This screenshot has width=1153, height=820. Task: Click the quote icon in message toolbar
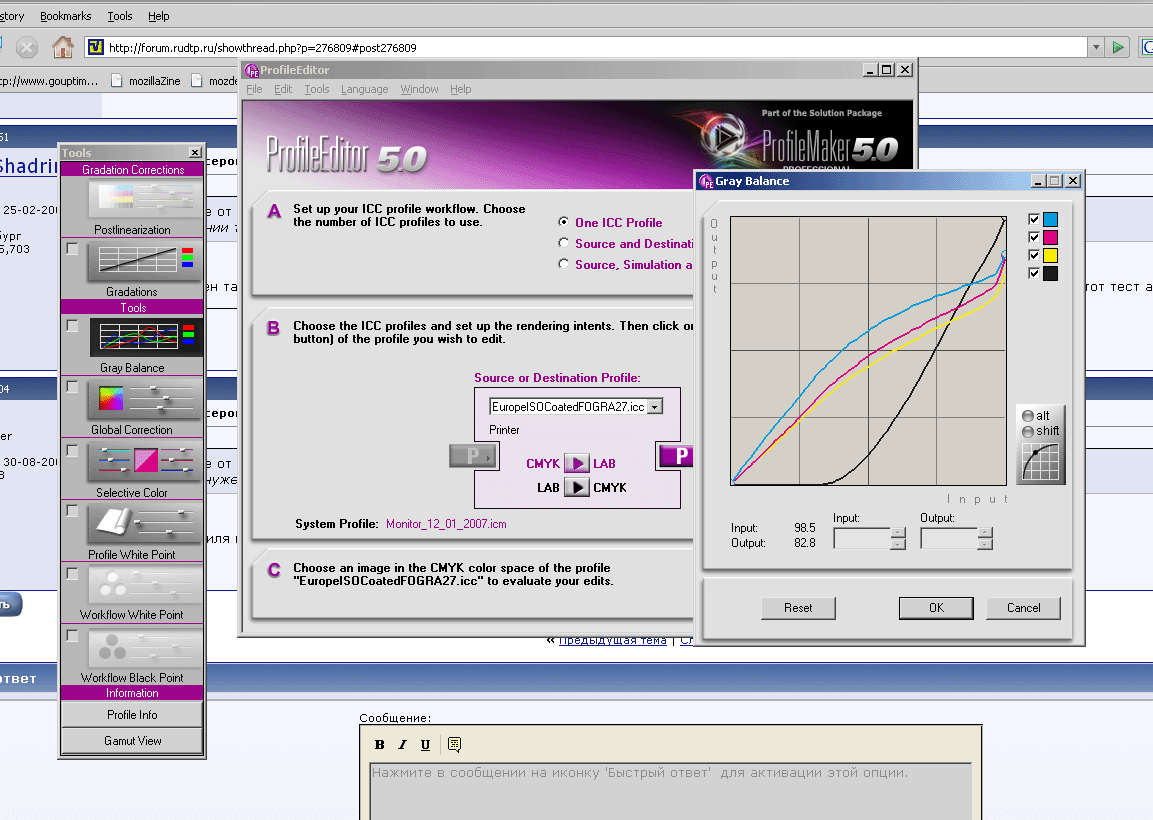[454, 744]
